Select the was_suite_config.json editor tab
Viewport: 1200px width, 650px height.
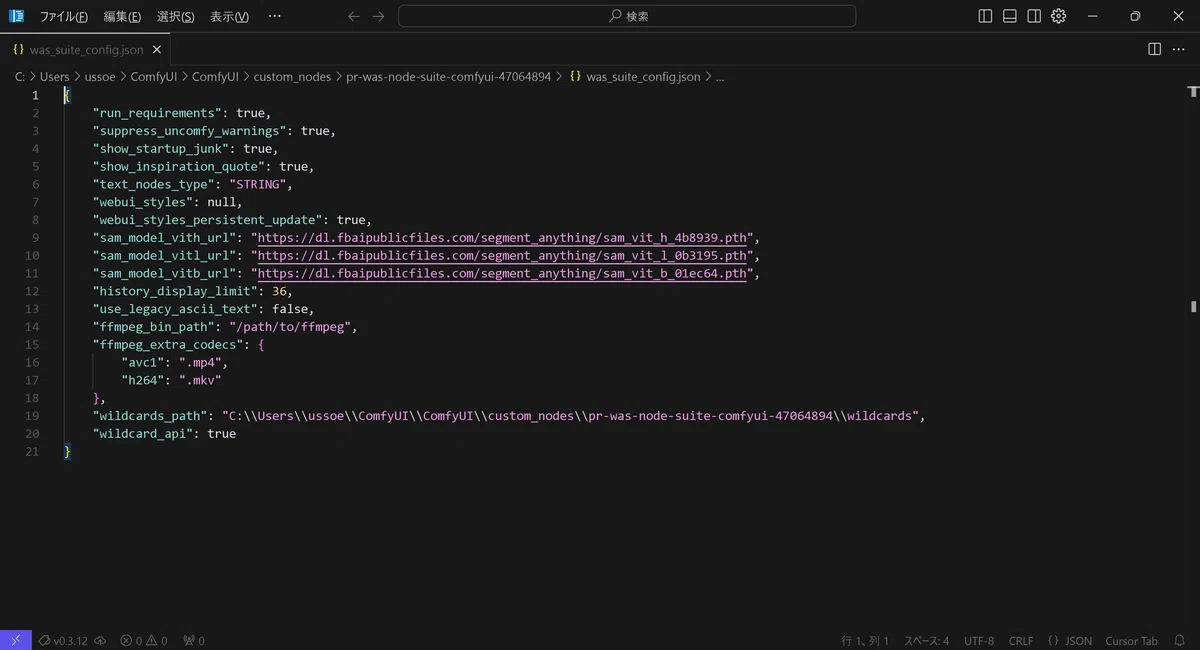pos(86,49)
